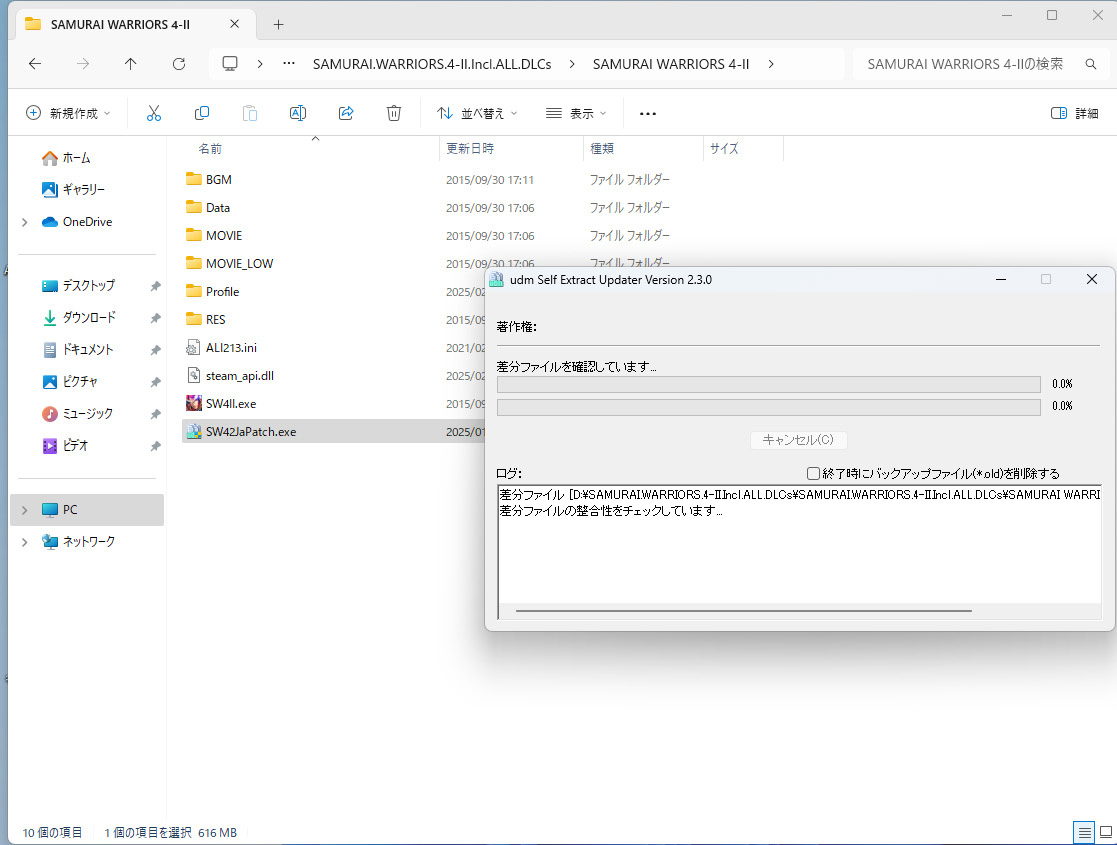Switch to large thumbnails view icon in status bar
The image size is (1117, 845).
(x=1106, y=832)
